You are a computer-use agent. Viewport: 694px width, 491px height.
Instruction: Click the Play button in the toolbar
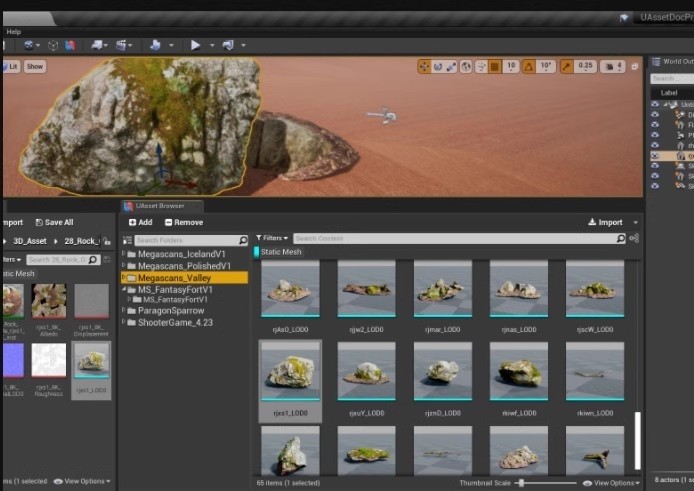tap(195, 45)
